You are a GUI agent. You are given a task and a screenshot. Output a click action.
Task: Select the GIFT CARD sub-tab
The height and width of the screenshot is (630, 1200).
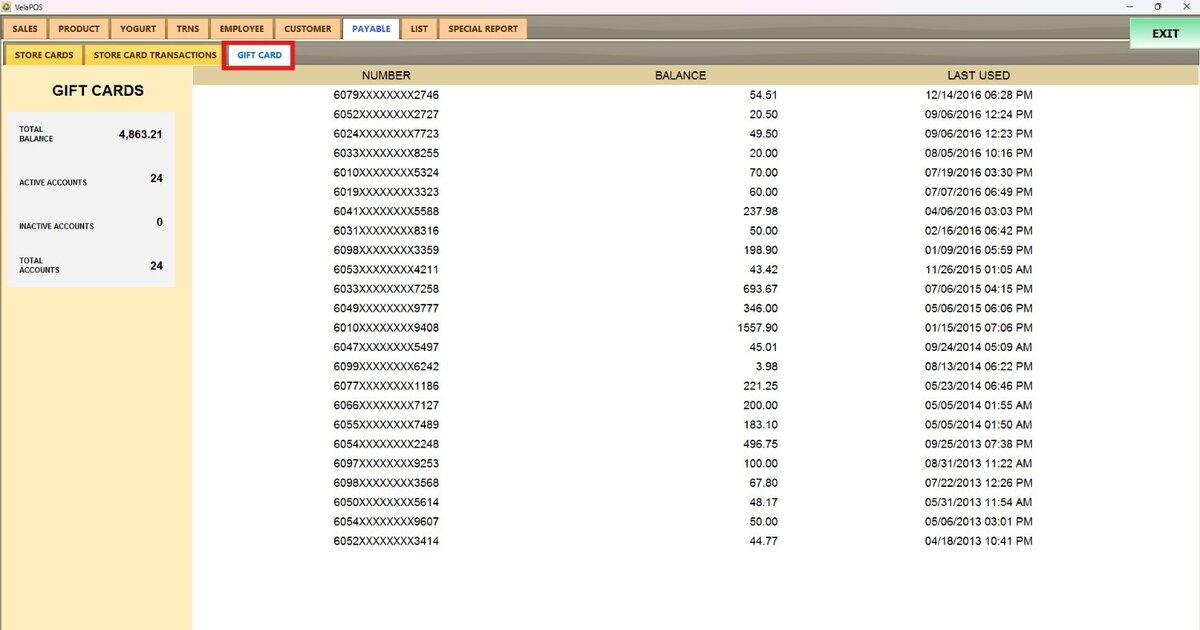(259, 55)
